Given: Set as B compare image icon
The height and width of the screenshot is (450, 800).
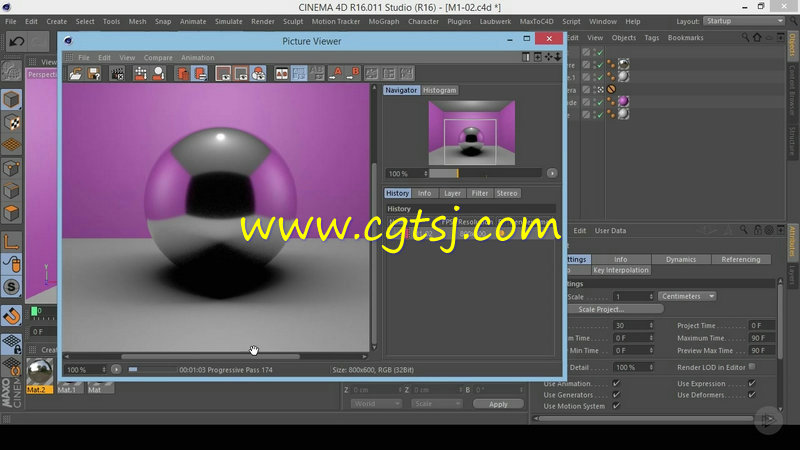Looking at the screenshot, I should [x=353, y=73].
